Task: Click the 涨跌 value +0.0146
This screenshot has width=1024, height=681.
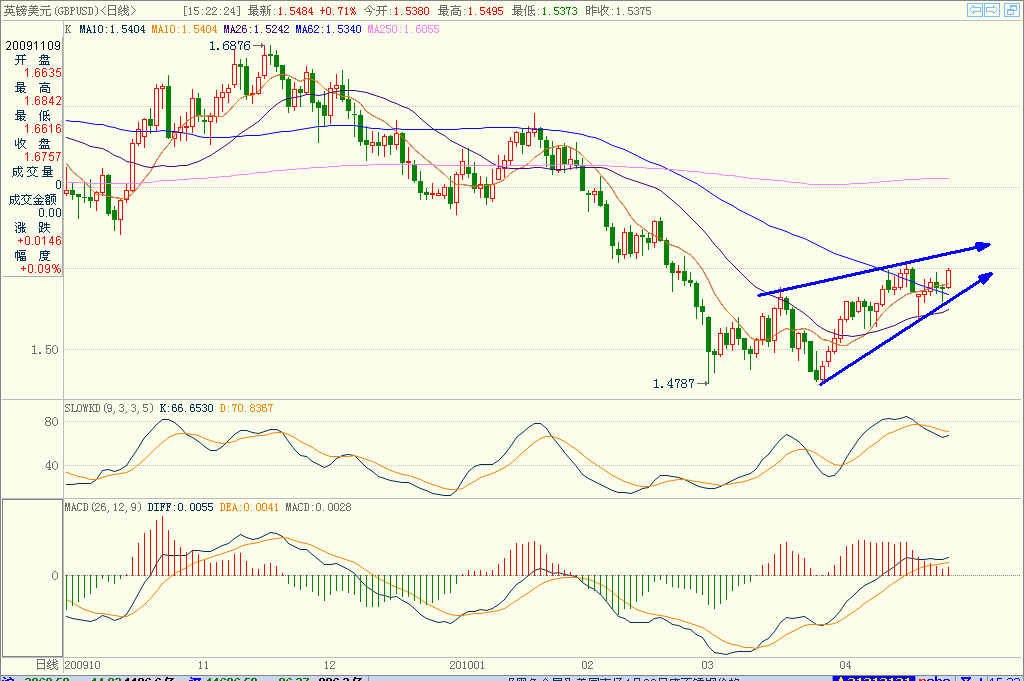Action: [x=39, y=241]
